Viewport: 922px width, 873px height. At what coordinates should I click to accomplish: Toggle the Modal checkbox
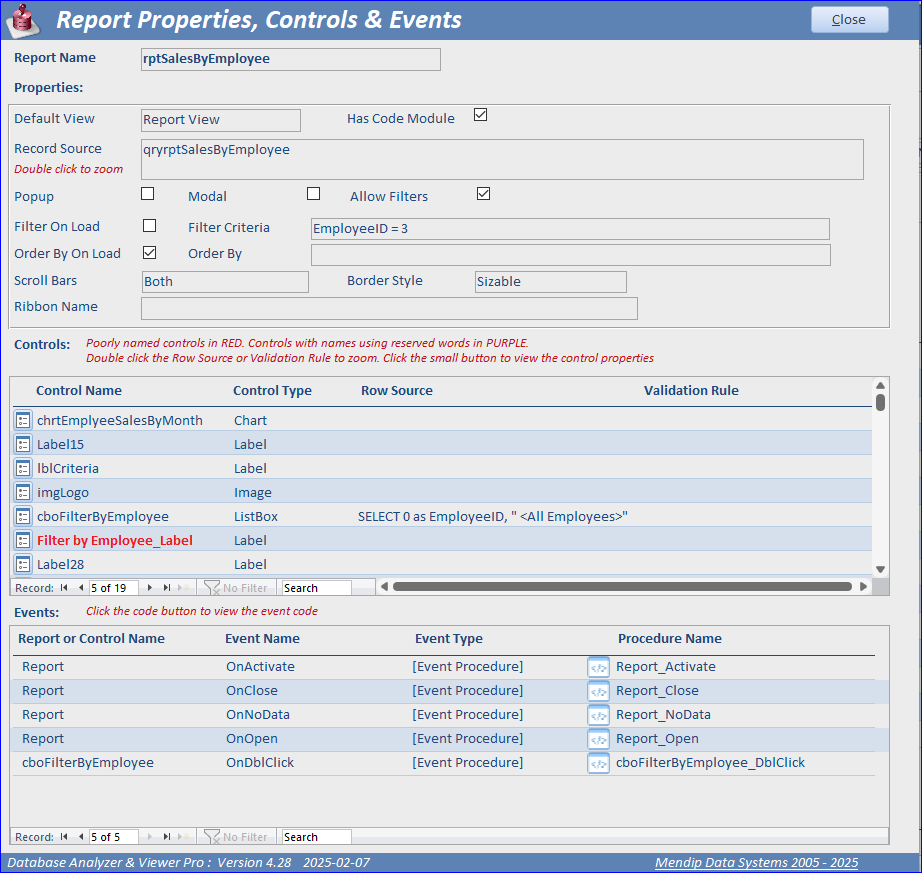coord(313,193)
